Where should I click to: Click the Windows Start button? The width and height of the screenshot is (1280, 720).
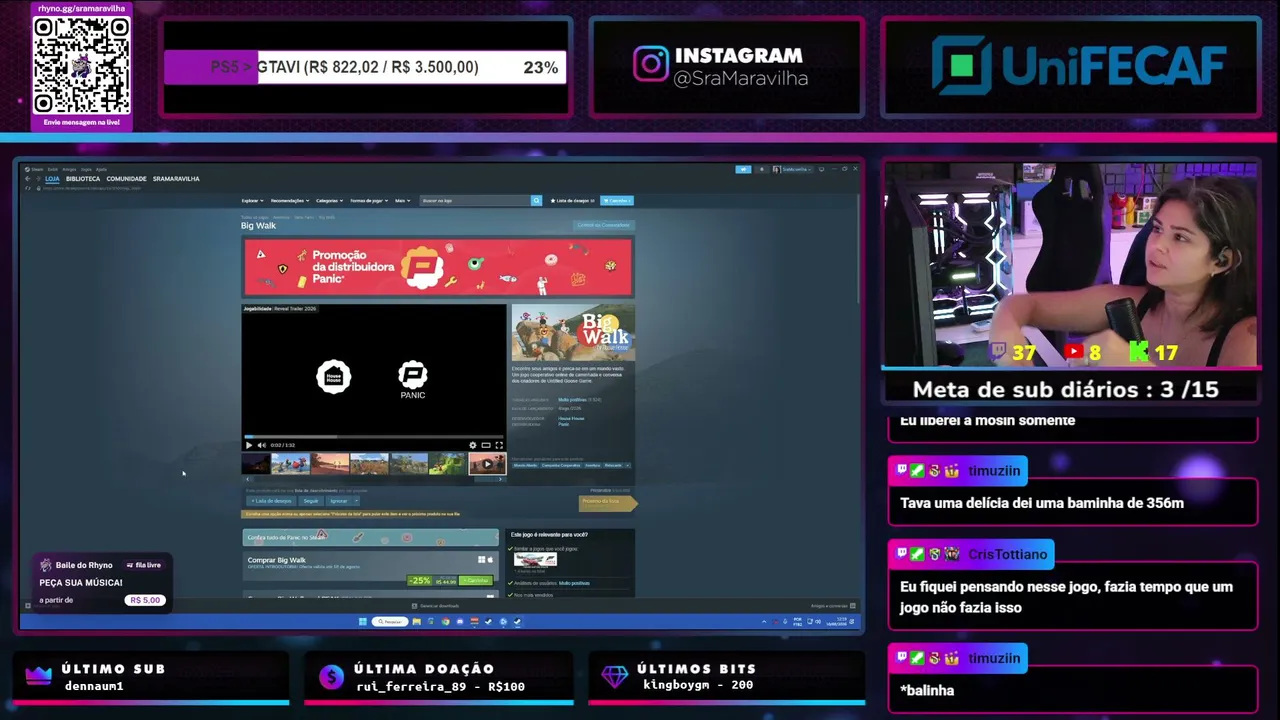click(363, 622)
